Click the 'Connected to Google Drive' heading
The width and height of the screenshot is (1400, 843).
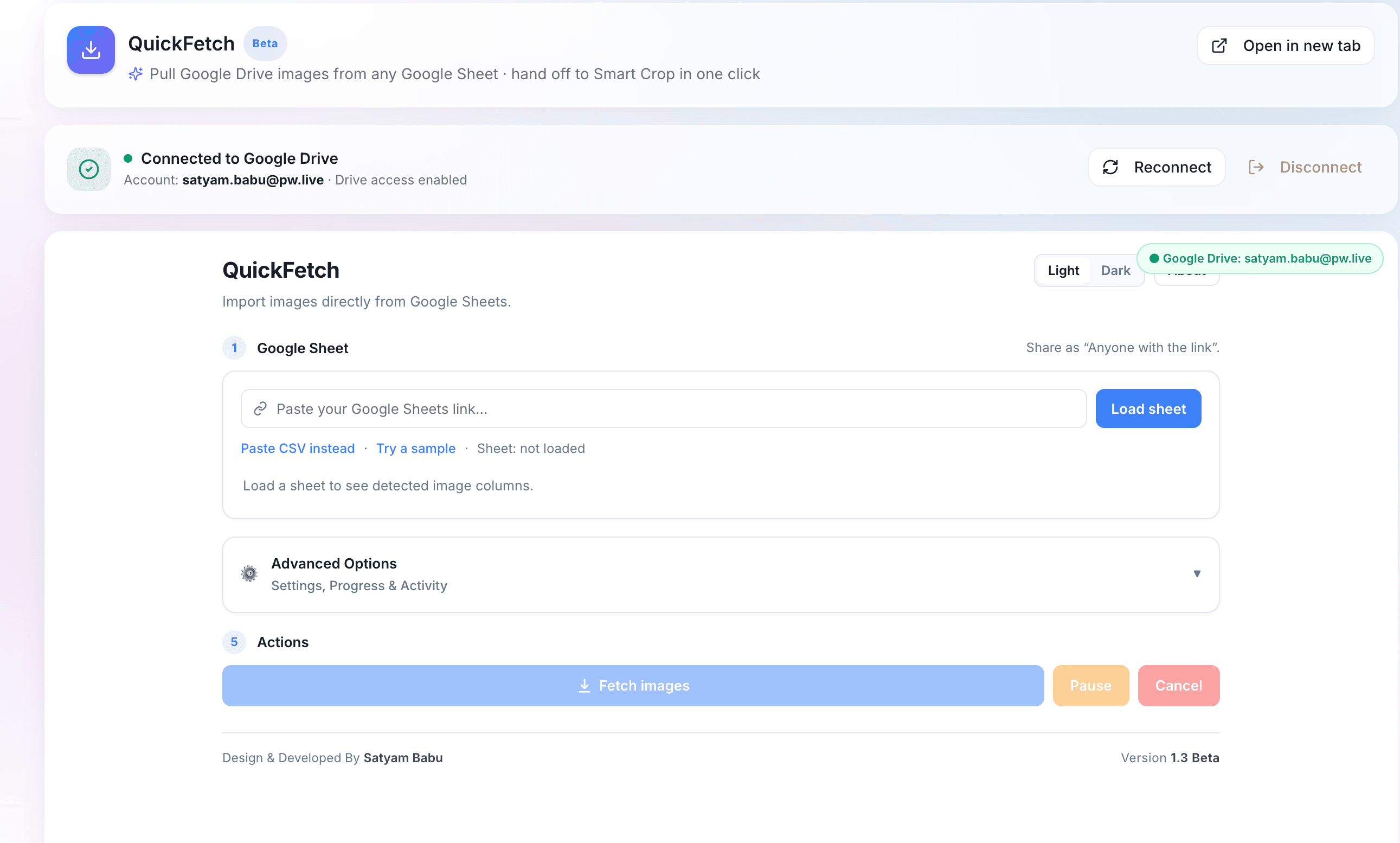[239, 158]
